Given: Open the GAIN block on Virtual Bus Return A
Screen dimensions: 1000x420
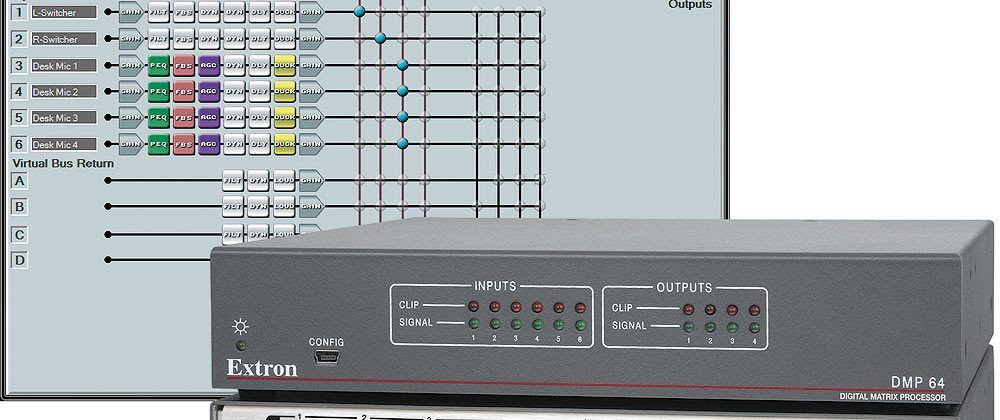Looking at the screenshot, I should 311,181.
